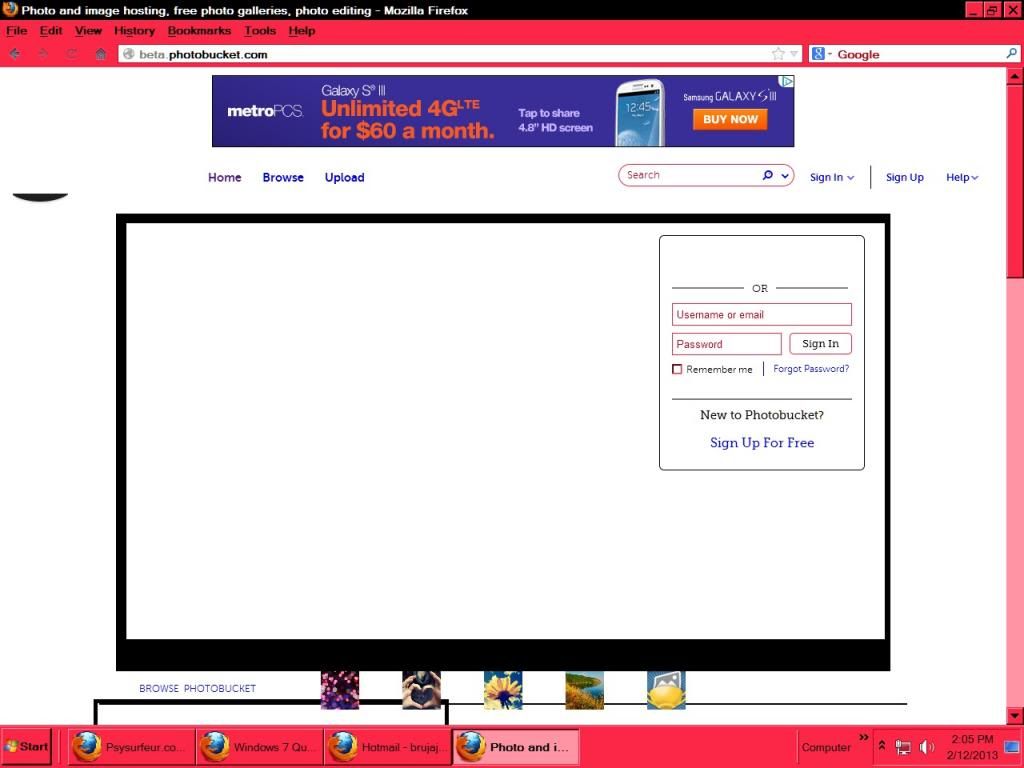
Task: Click the network icon in system tray
Action: tap(903, 747)
